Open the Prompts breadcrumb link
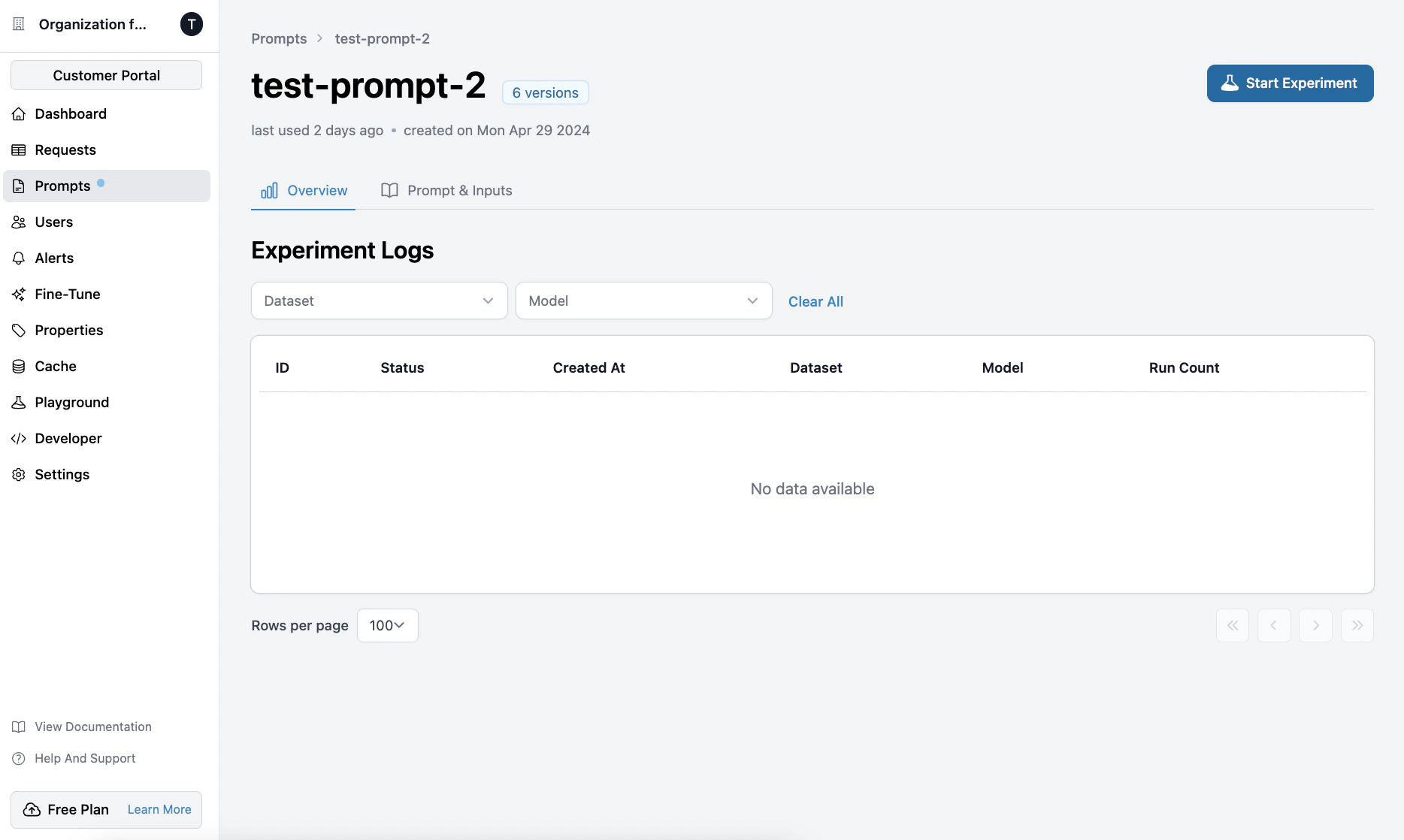 pos(278,38)
